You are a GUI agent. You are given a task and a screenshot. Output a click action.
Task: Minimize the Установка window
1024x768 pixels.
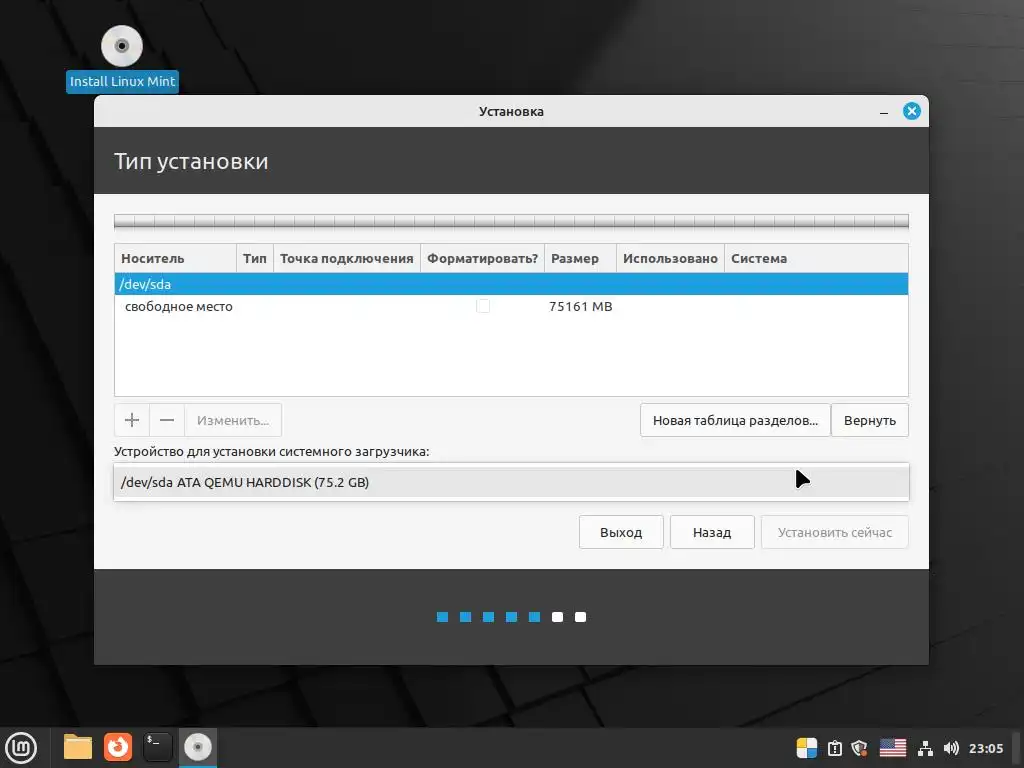(884, 112)
